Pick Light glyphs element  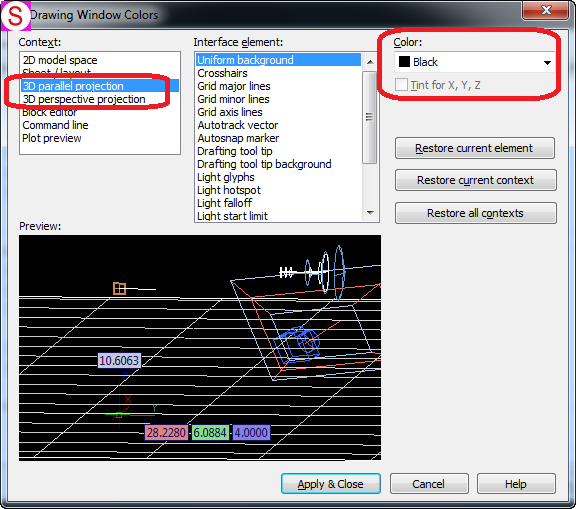(278, 177)
